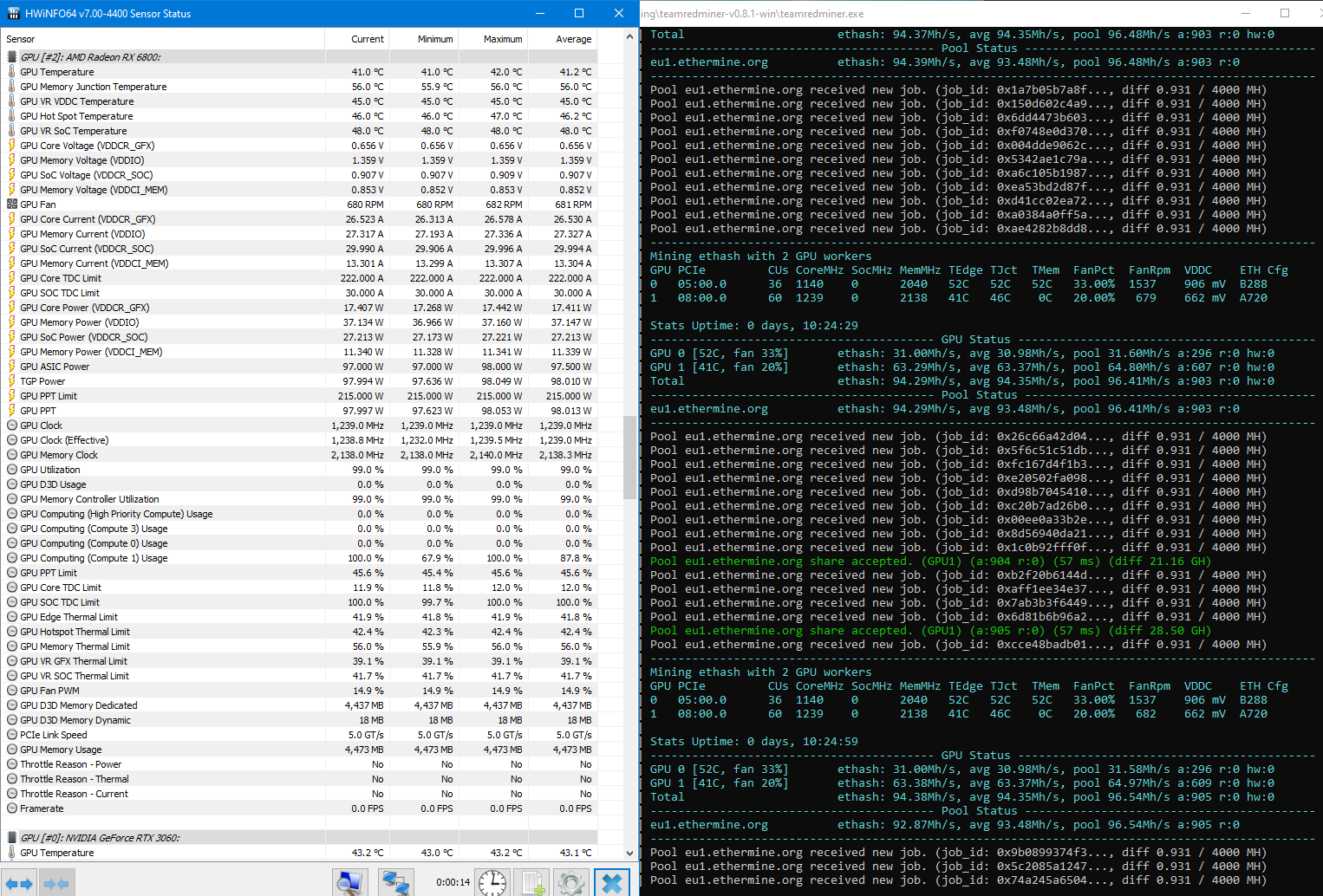
Task: Click the collapse columns arrows button in HWiNFO
Action: click(56, 883)
